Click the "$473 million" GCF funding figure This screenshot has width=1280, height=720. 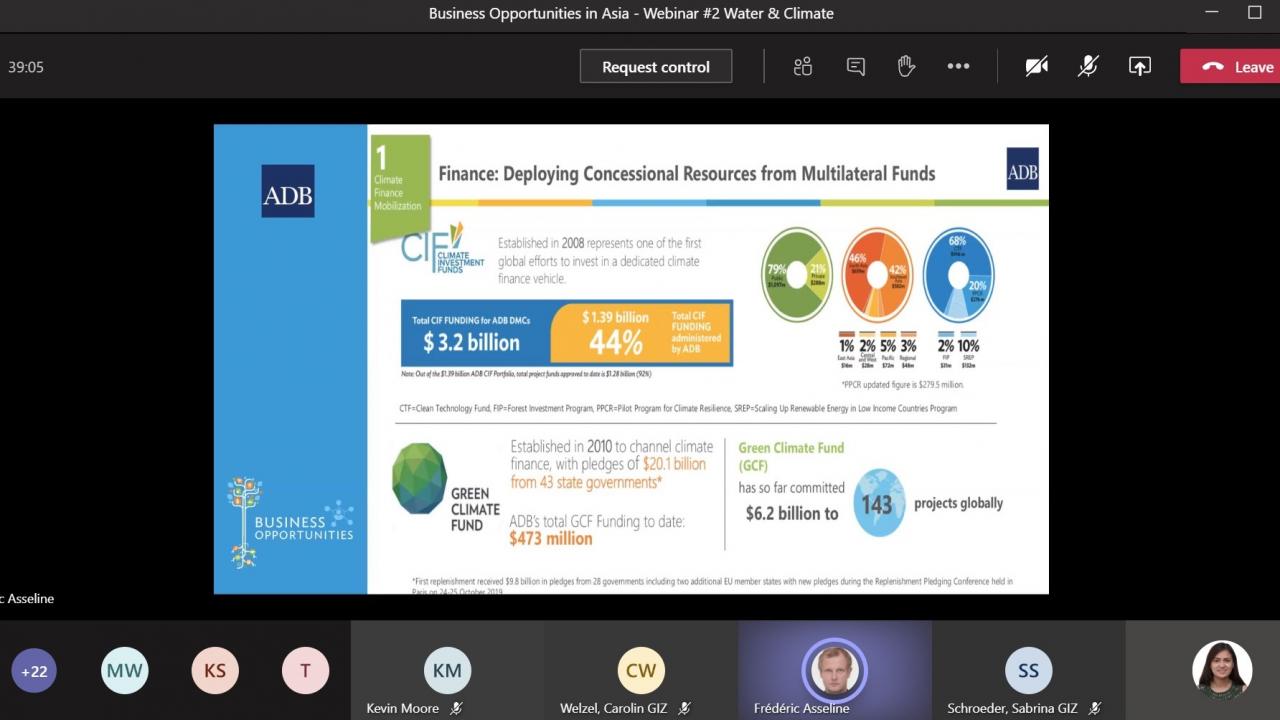coord(551,538)
